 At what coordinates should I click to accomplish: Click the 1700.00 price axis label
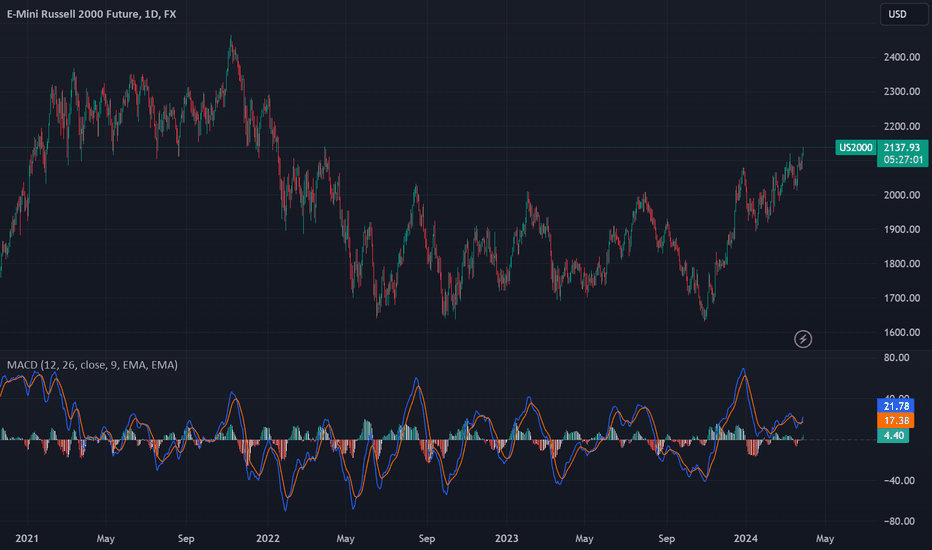(902, 298)
